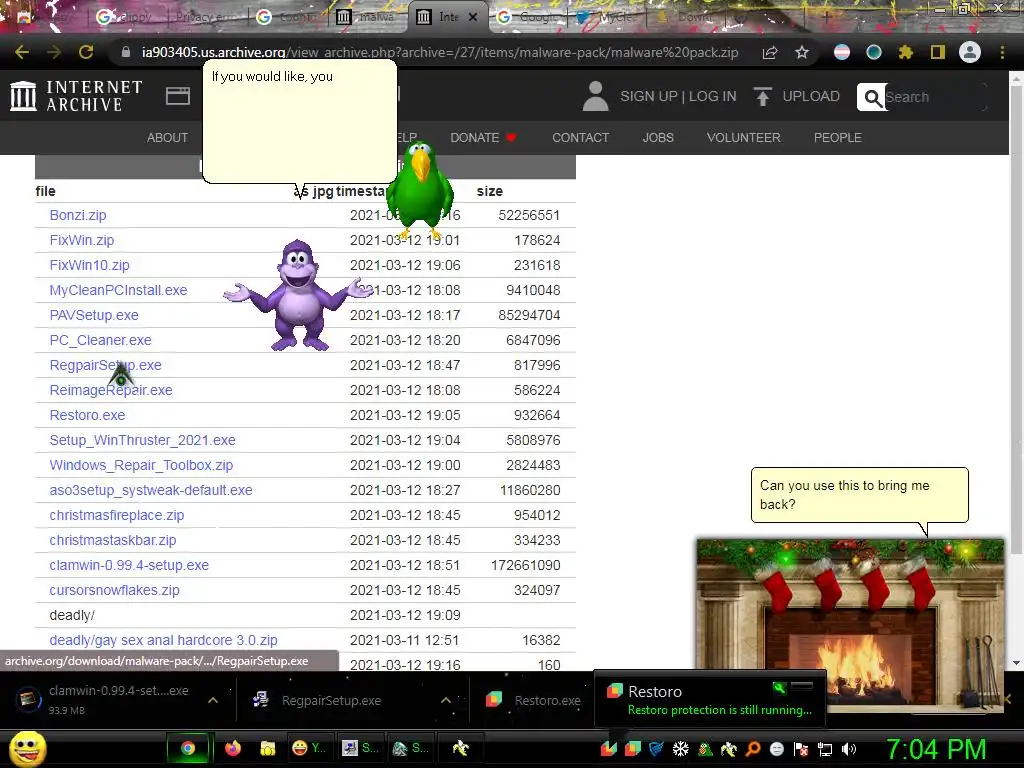The height and width of the screenshot is (768, 1024).
Task: Click the green parrot desktop character
Action: (420, 190)
